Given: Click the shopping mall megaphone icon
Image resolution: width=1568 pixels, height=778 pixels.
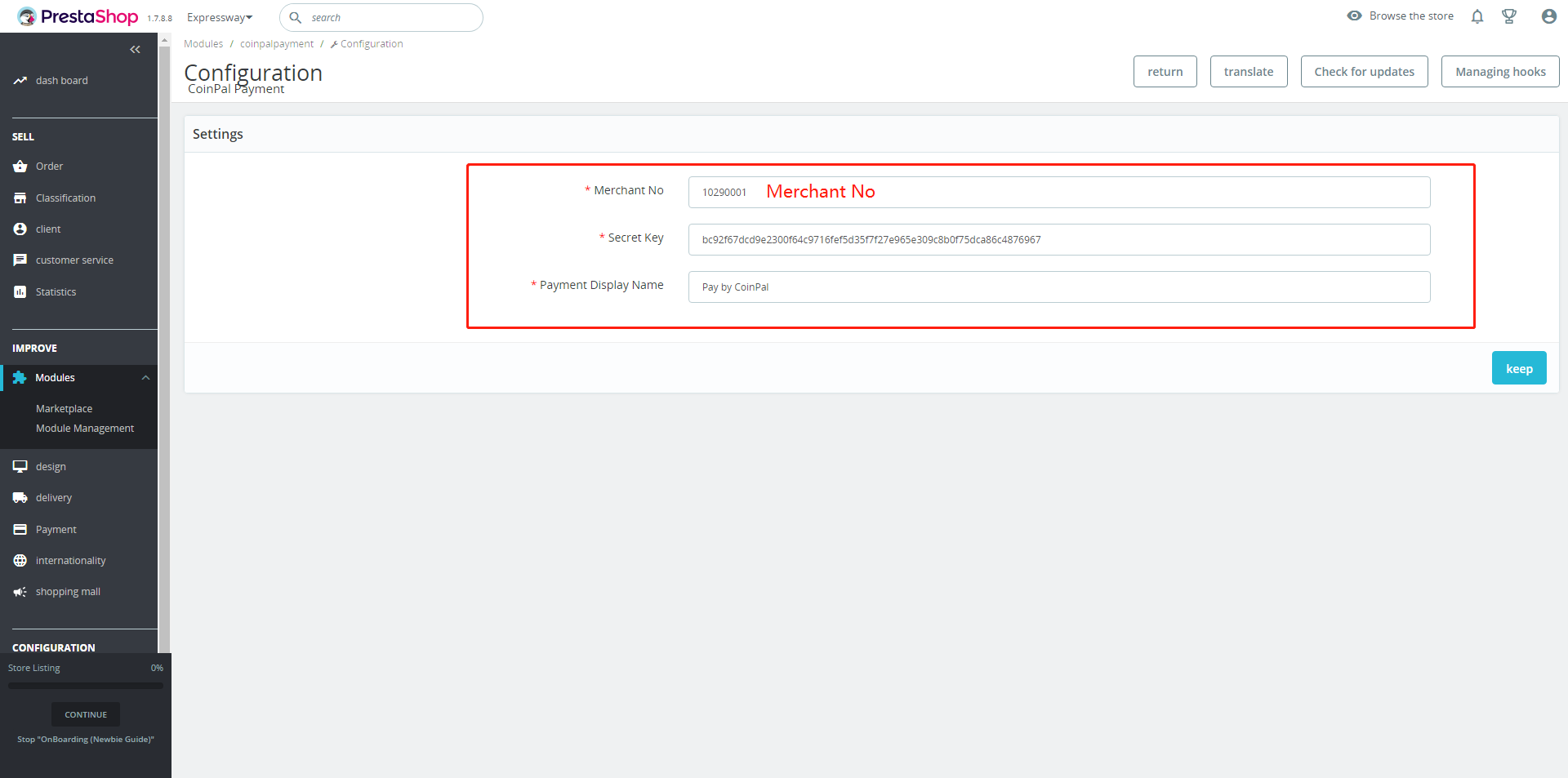Looking at the screenshot, I should [x=20, y=592].
